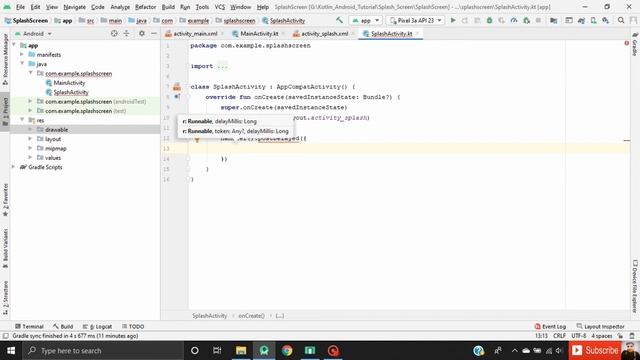Open Layout Inspector from the bottom bar
The image size is (640, 360).
coord(600,327)
